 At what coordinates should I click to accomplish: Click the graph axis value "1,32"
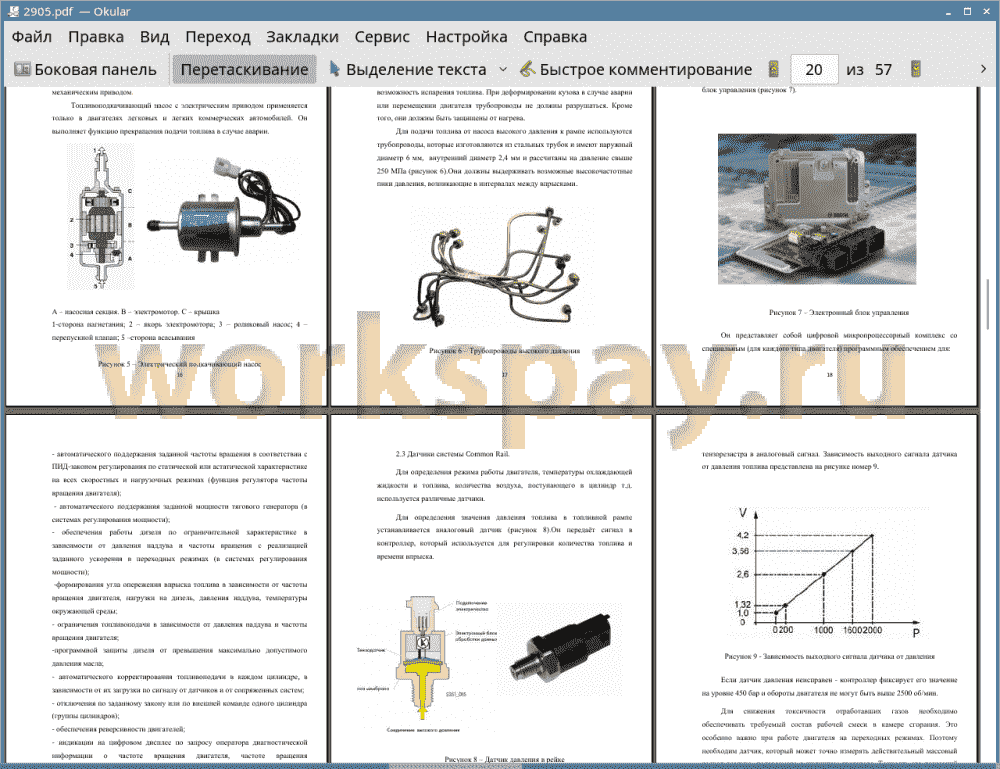coord(742,604)
